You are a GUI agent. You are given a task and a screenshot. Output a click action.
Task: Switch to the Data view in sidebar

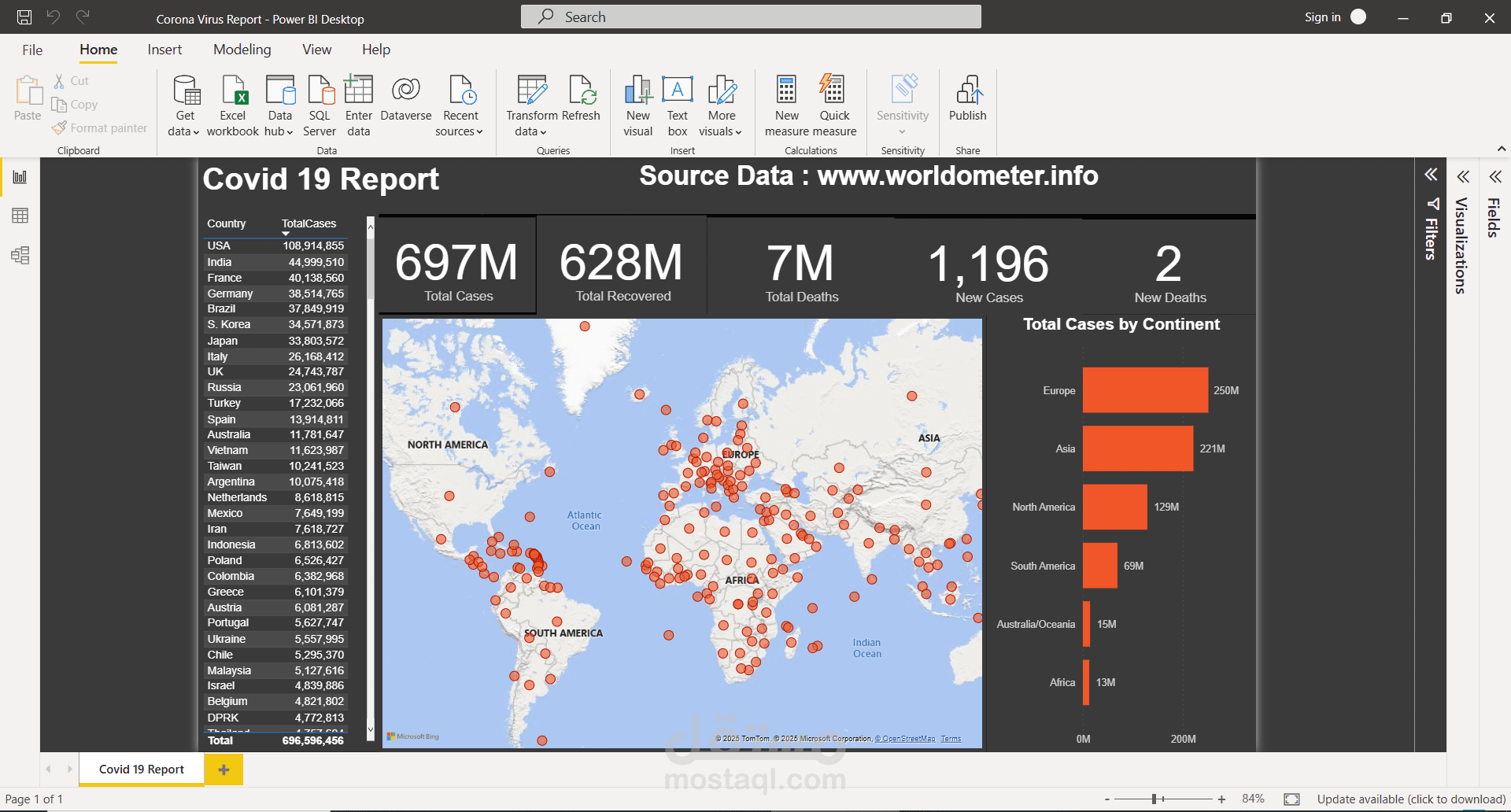point(20,216)
